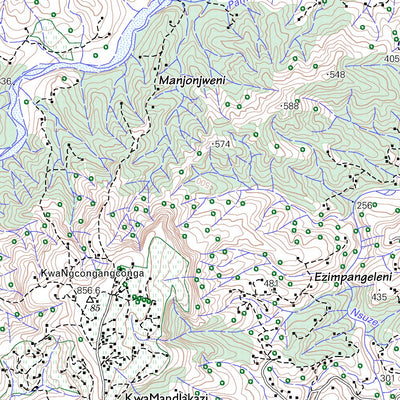Viewport: 400px width, 400px height.
Task: Click the Nsuze river name label
Action: click(x=366, y=318)
